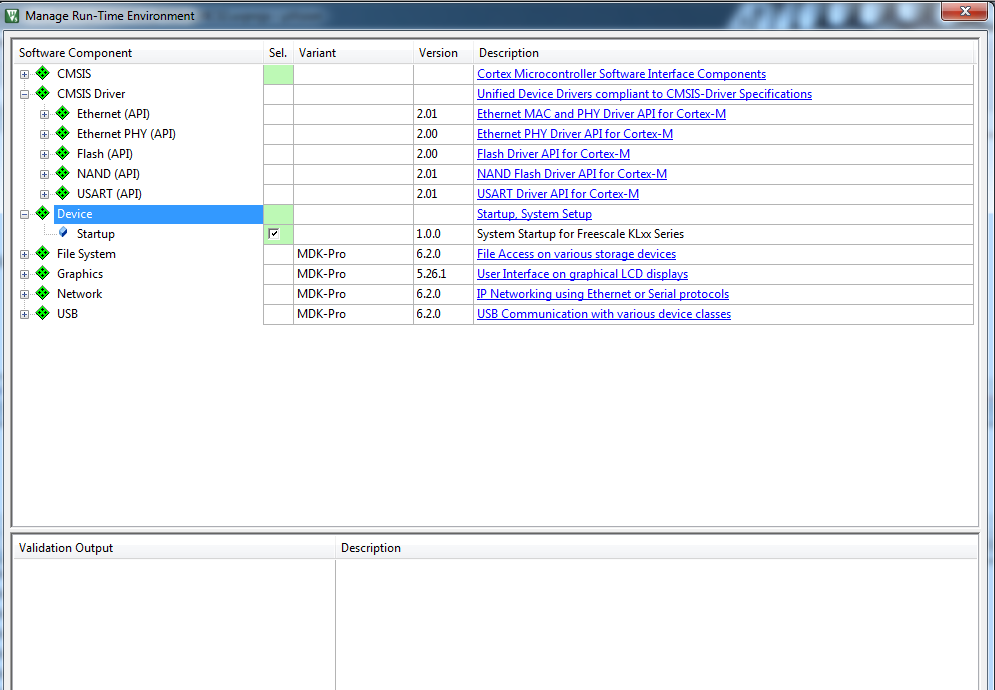This screenshot has width=995, height=690.
Task: Select the File System tree item label
Action: [86, 253]
